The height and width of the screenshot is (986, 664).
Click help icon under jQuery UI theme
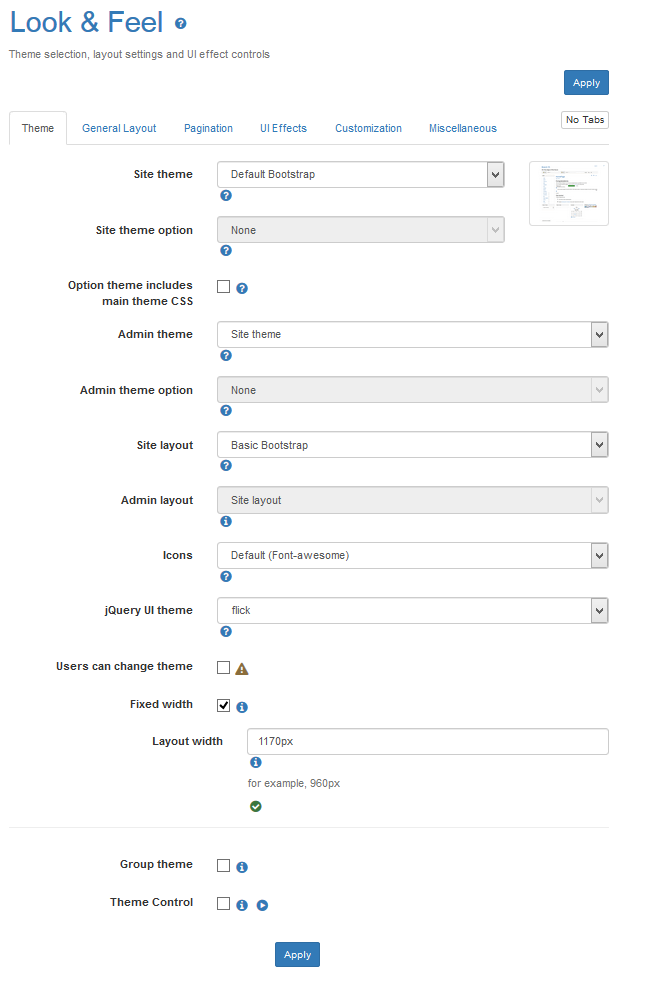[226, 631]
